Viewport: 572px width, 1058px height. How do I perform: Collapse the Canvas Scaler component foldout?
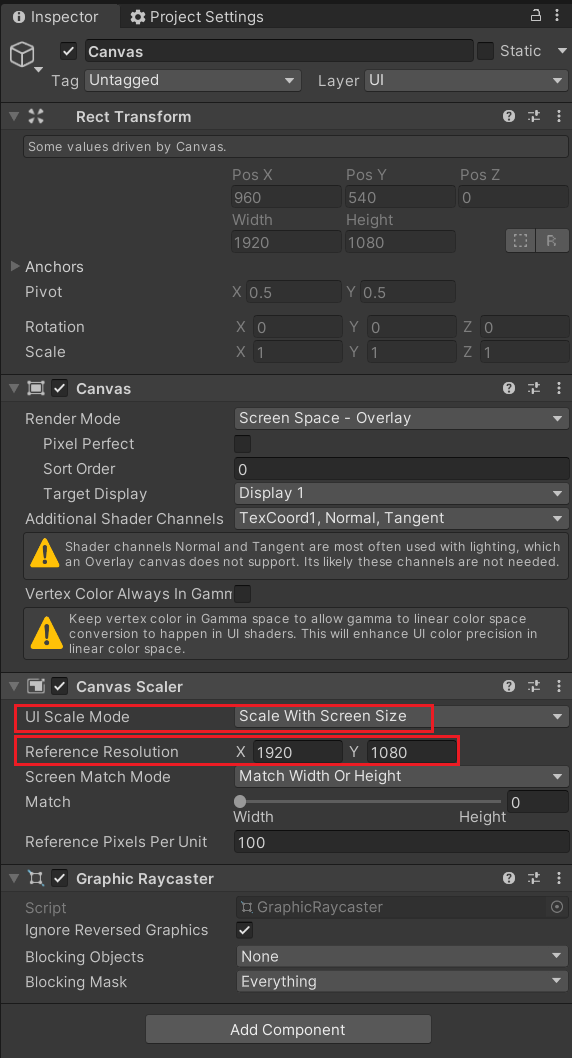[13, 686]
